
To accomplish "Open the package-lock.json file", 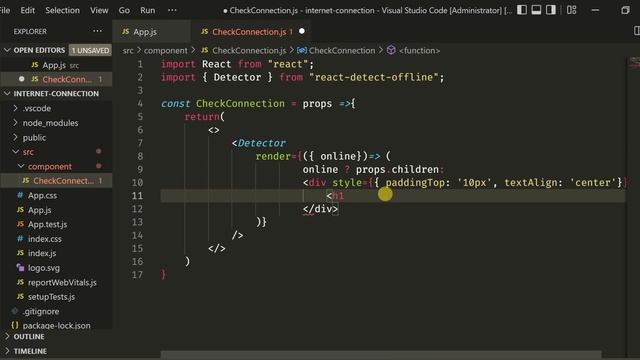I will (56, 325).
